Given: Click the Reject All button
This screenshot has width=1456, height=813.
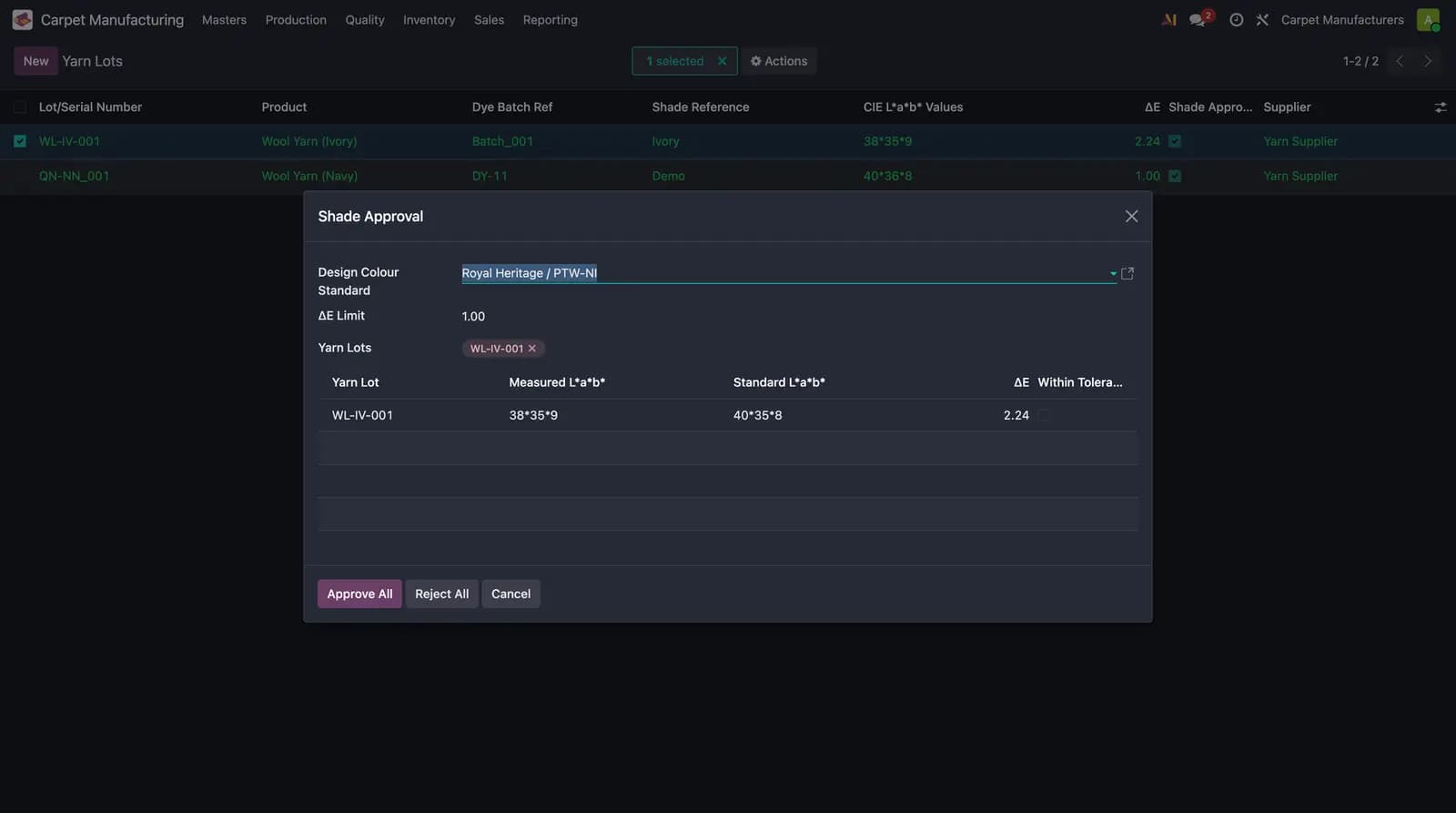Looking at the screenshot, I should [x=442, y=594].
